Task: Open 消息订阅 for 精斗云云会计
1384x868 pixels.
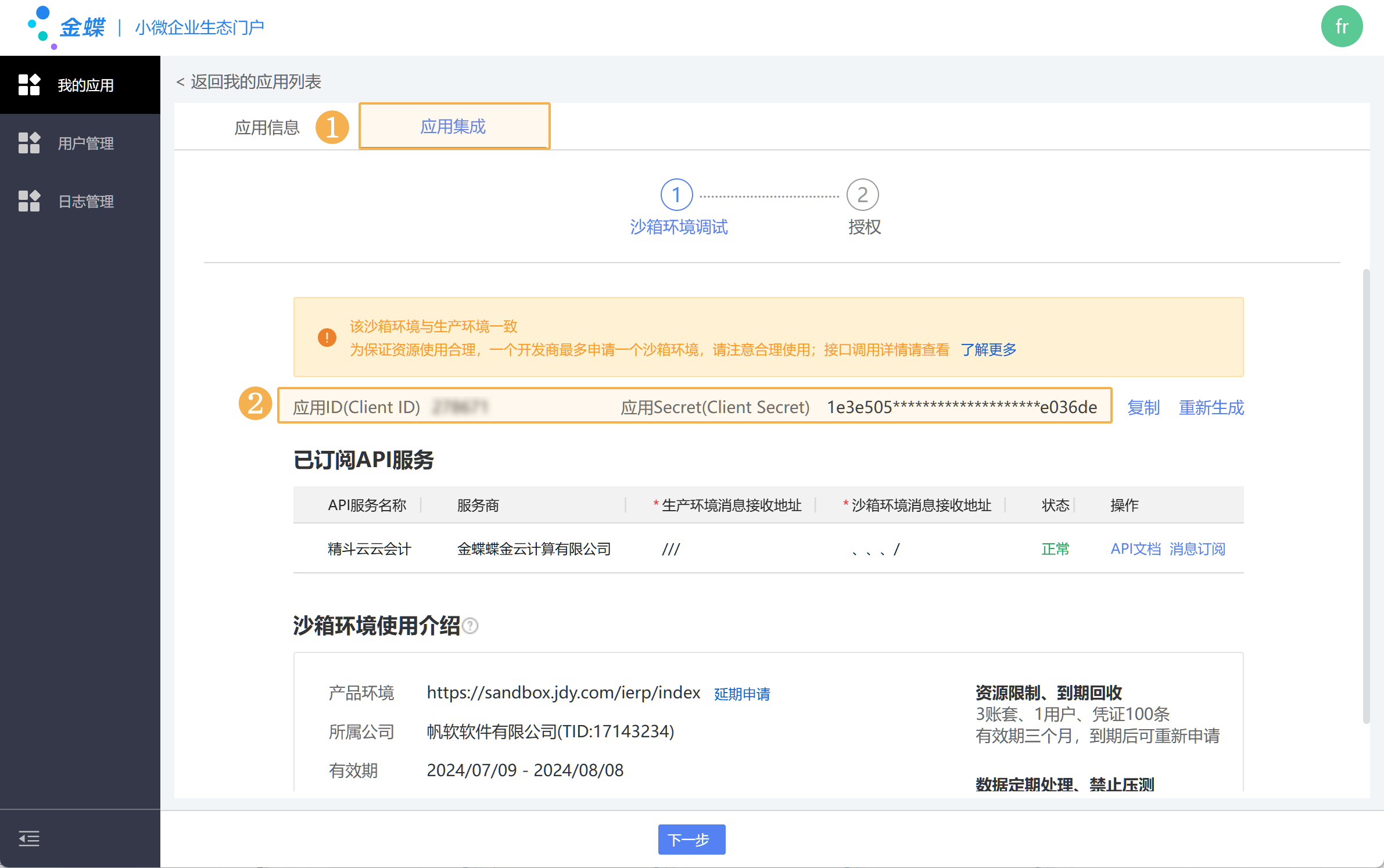Action: point(1197,548)
